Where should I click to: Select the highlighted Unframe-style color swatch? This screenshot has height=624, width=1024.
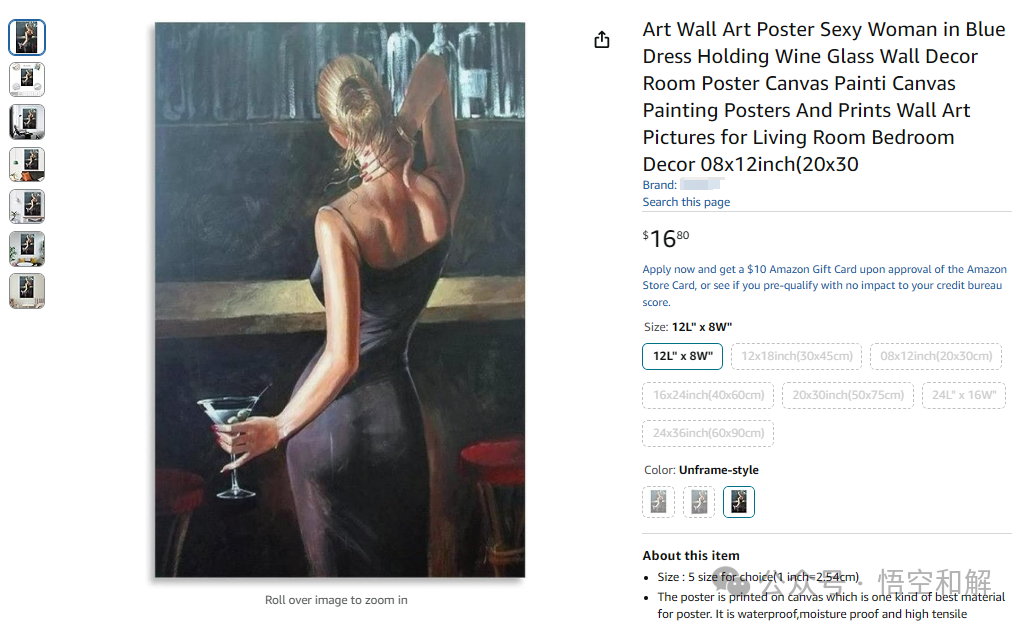point(739,502)
